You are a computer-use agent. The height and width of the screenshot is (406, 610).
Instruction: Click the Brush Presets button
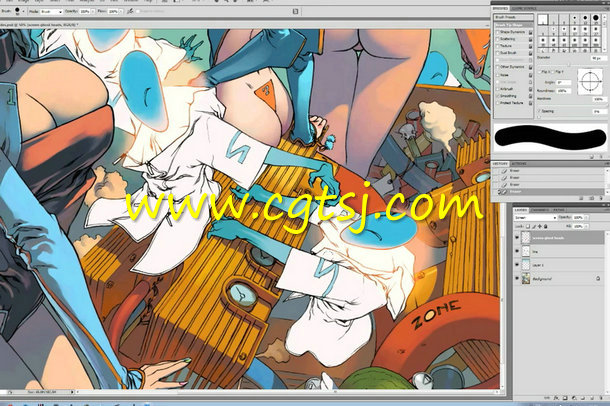(514, 18)
